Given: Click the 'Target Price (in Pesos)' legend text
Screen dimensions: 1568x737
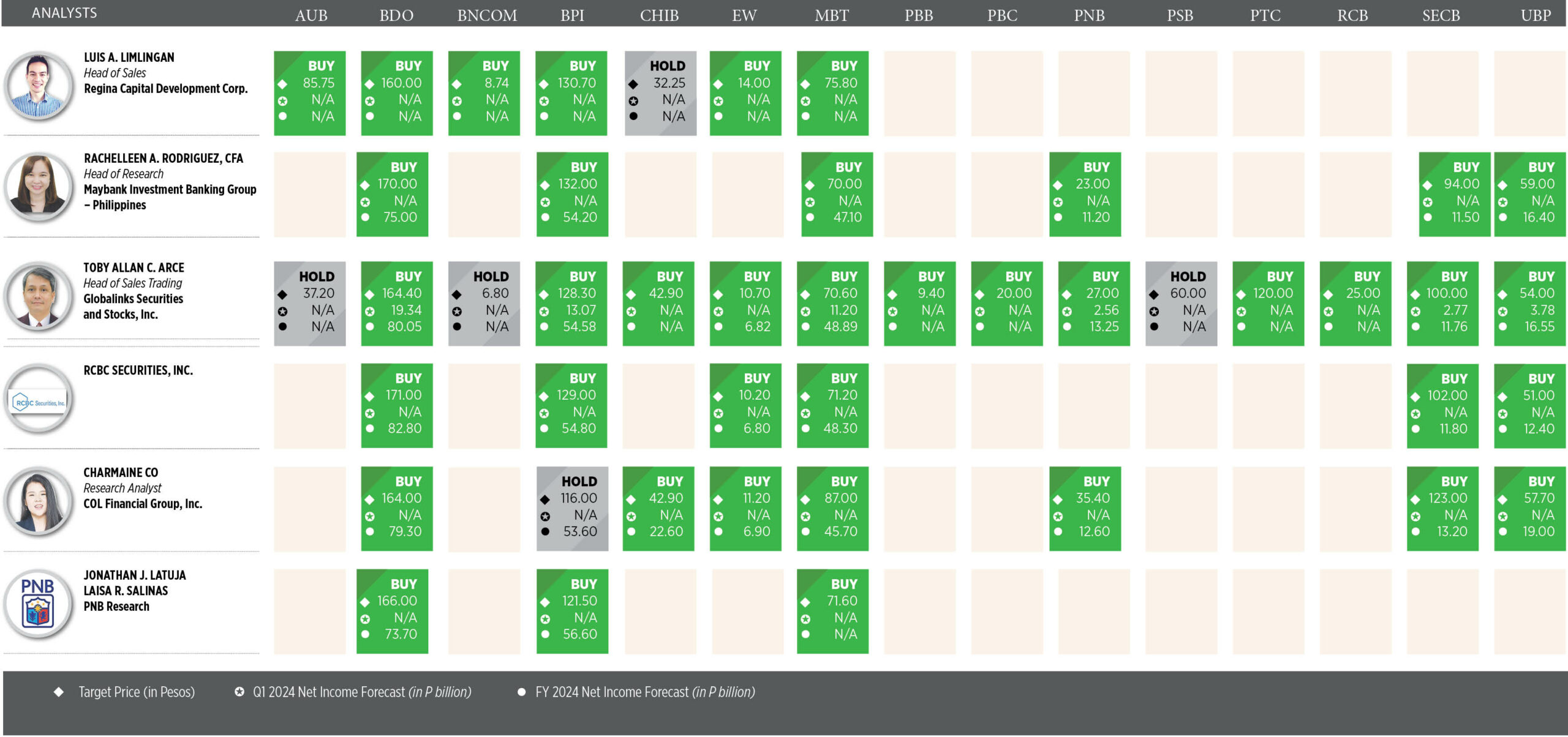Looking at the screenshot, I should coord(137,692).
